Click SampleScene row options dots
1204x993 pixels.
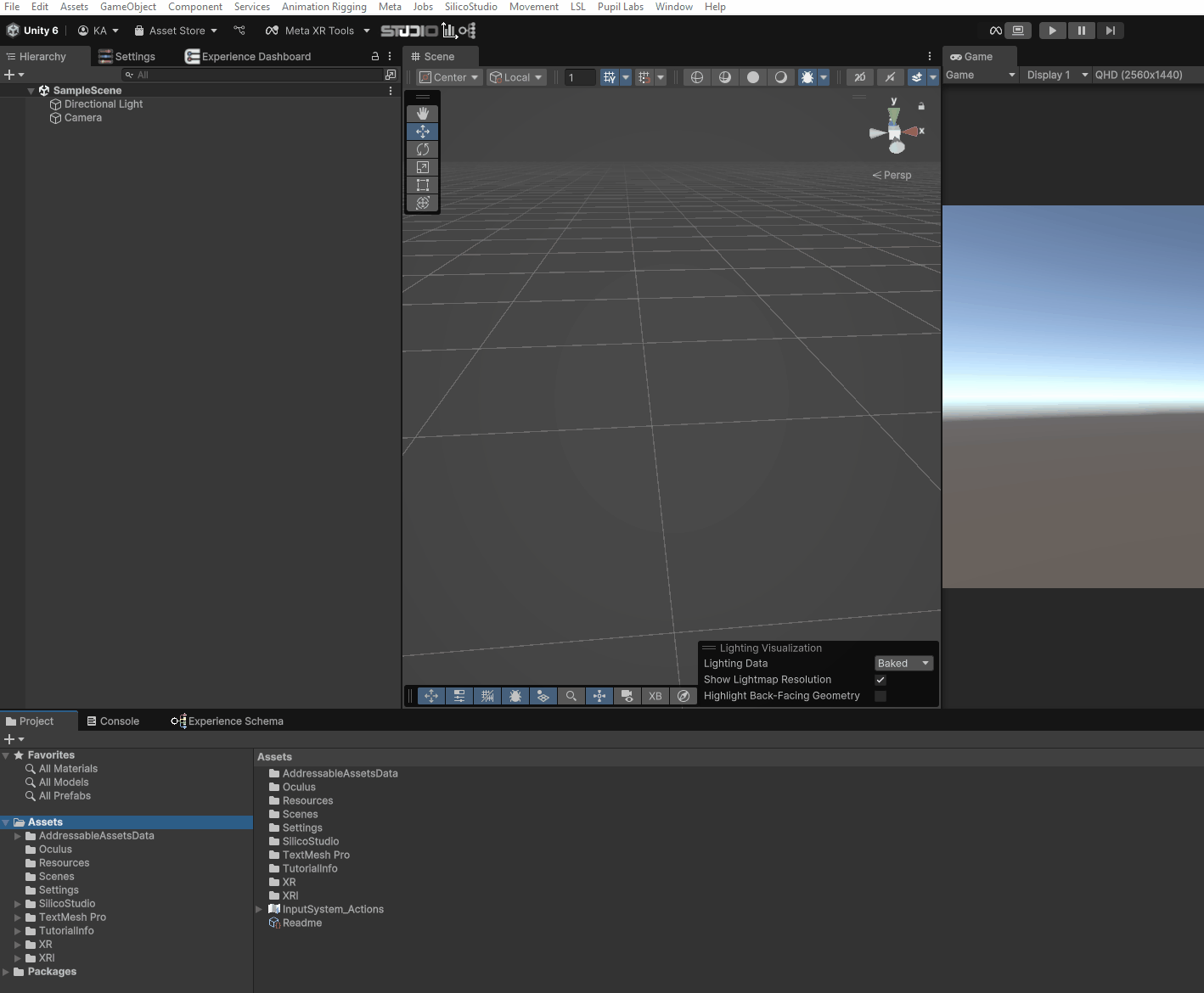(x=391, y=90)
